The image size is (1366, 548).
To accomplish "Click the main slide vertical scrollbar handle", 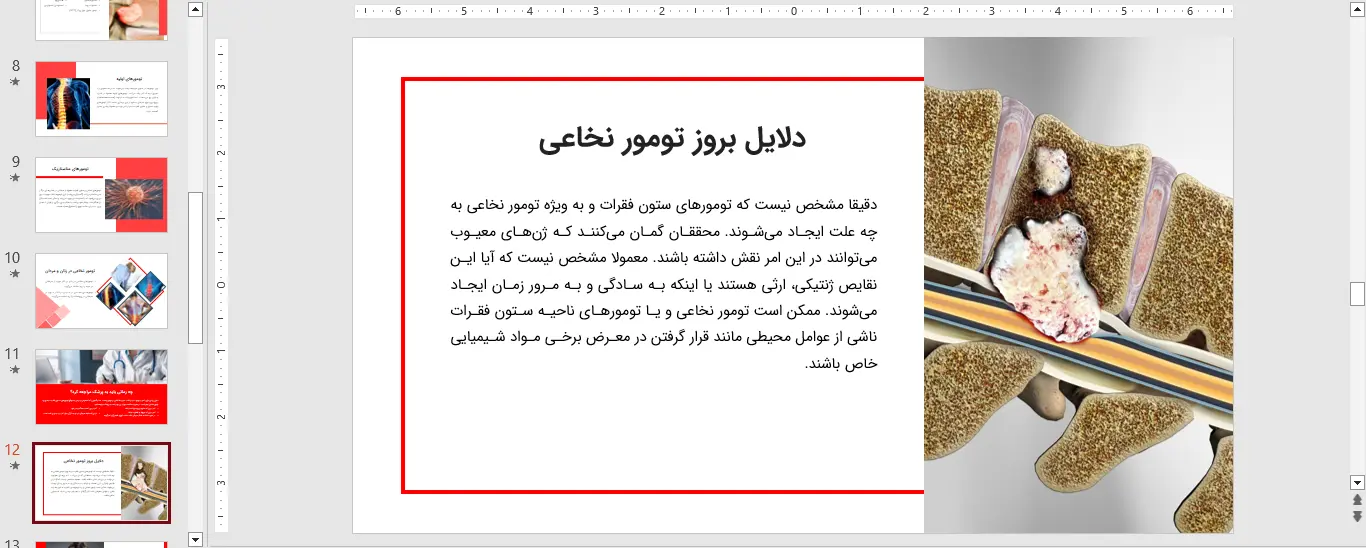I will (x=1357, y=293).
